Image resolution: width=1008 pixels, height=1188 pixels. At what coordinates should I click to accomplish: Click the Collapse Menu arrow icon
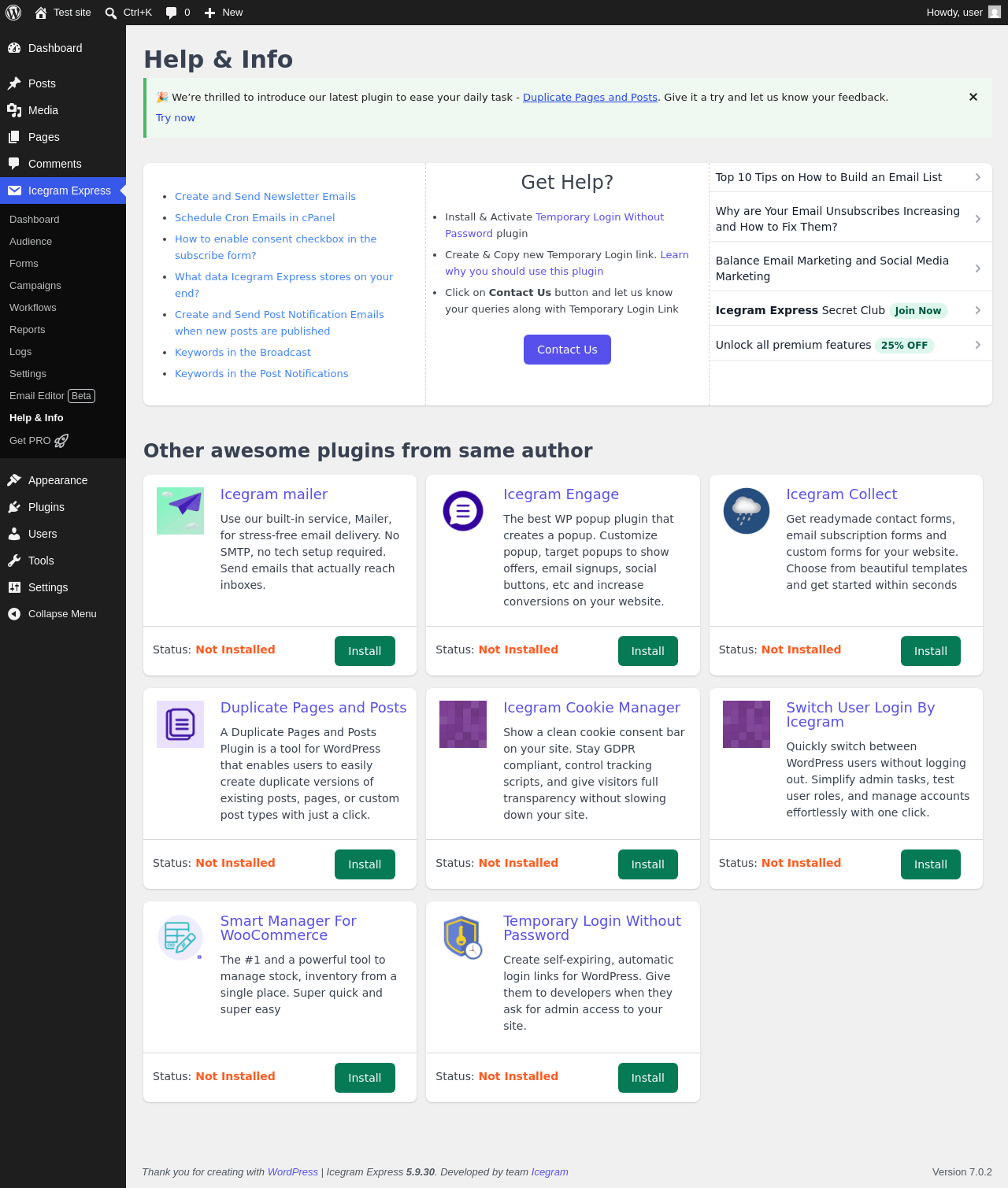[14, 614]
